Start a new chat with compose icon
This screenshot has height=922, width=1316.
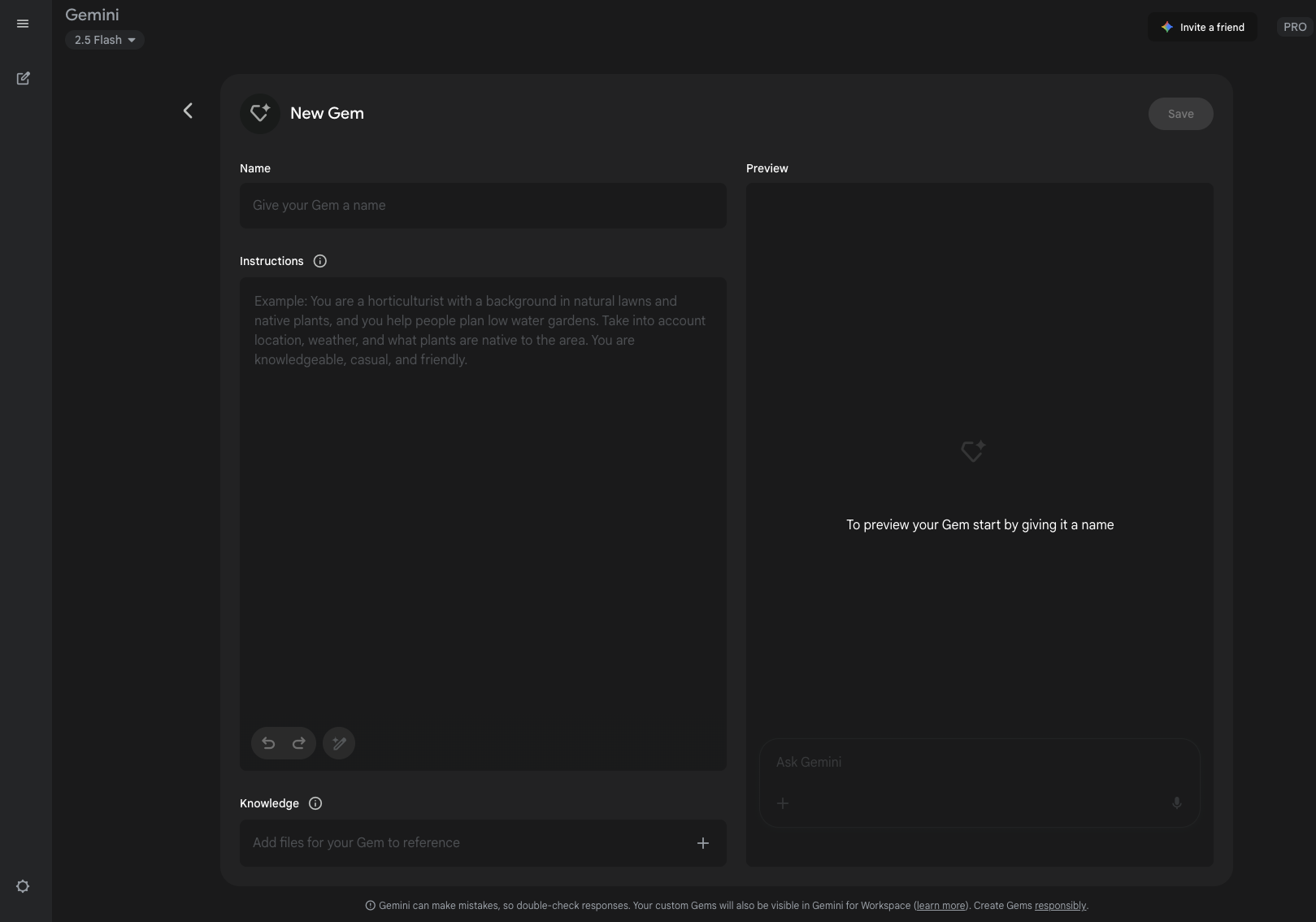point(23,78)
